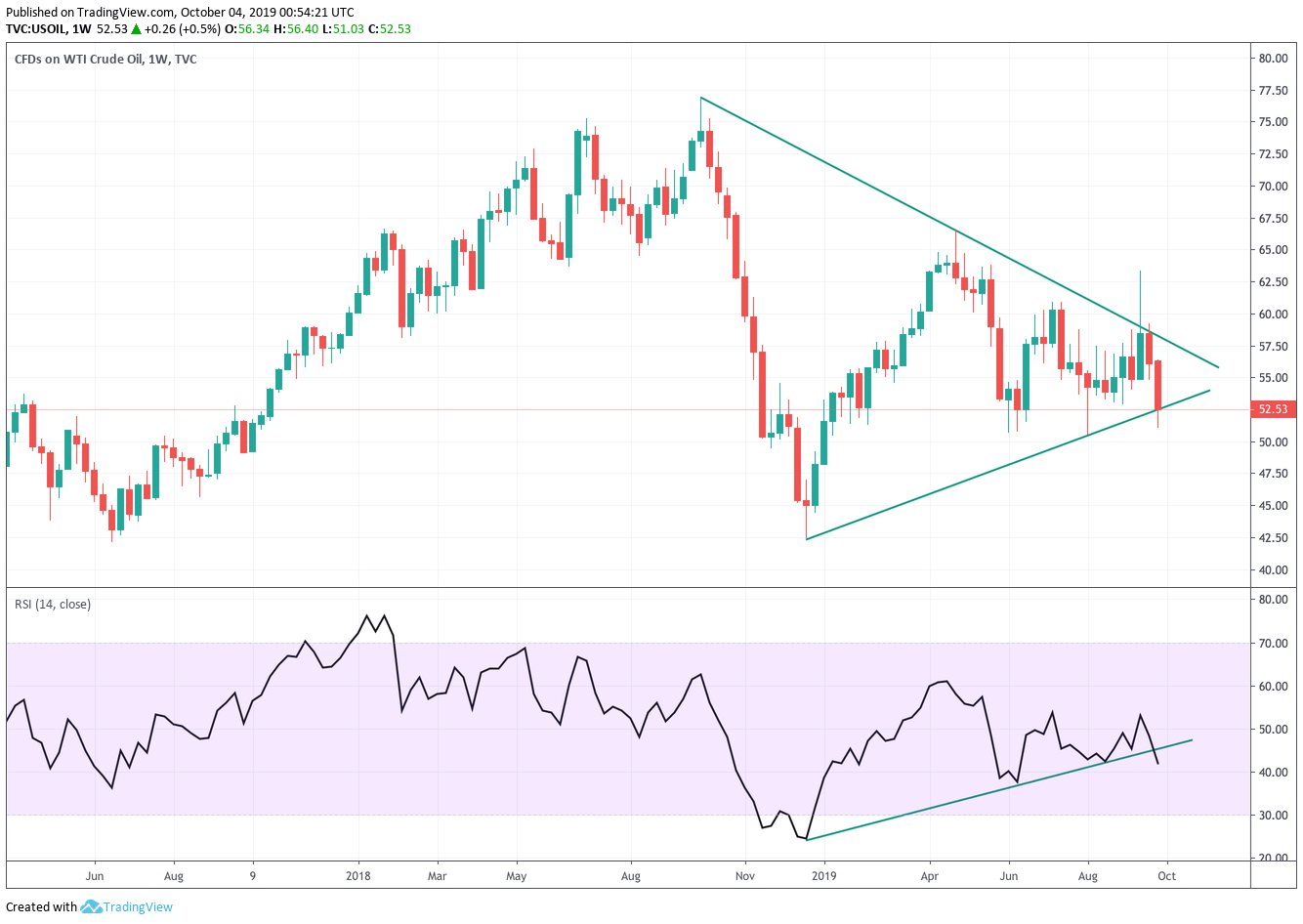Screen dimensions: 1303x924
Task: Click the TradingView cloud logo icon
Action: coord(91,907)
